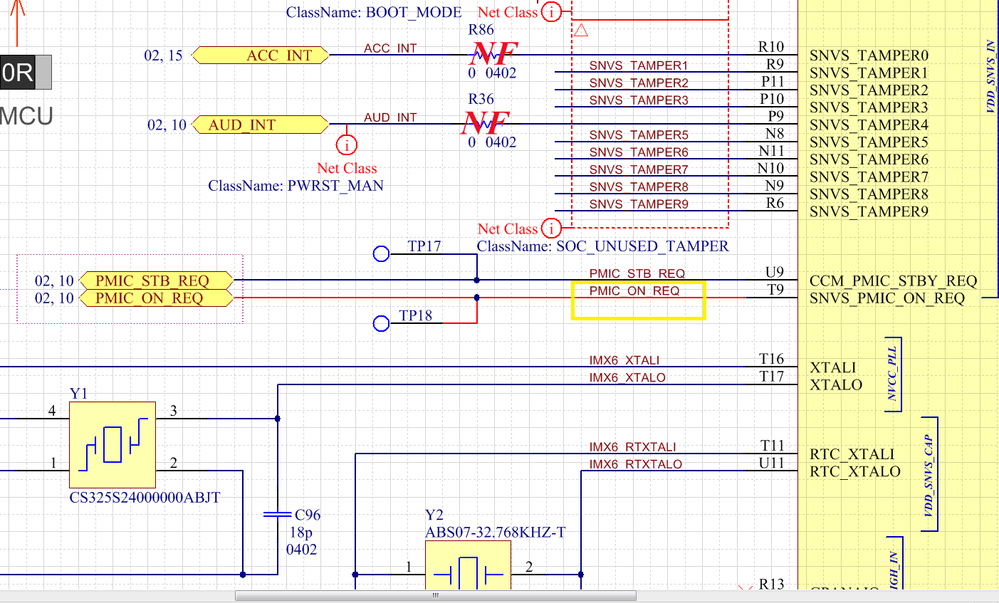The height and width of the screenshot is (603, 999).
Task: Select the SNVS_PMIC_ON_REQ pin T9
Action: pyautogui.click(x=775, y=291)
